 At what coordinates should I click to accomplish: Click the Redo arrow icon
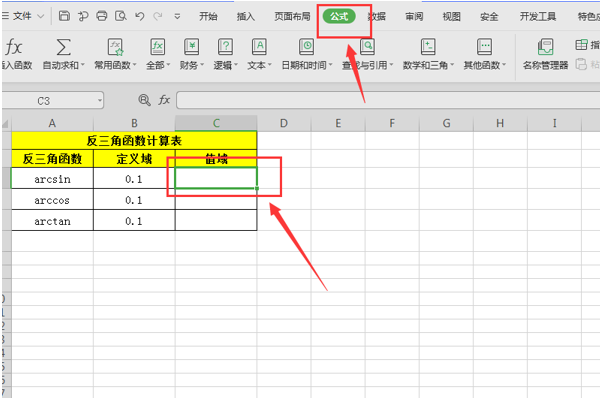(157, 16)
